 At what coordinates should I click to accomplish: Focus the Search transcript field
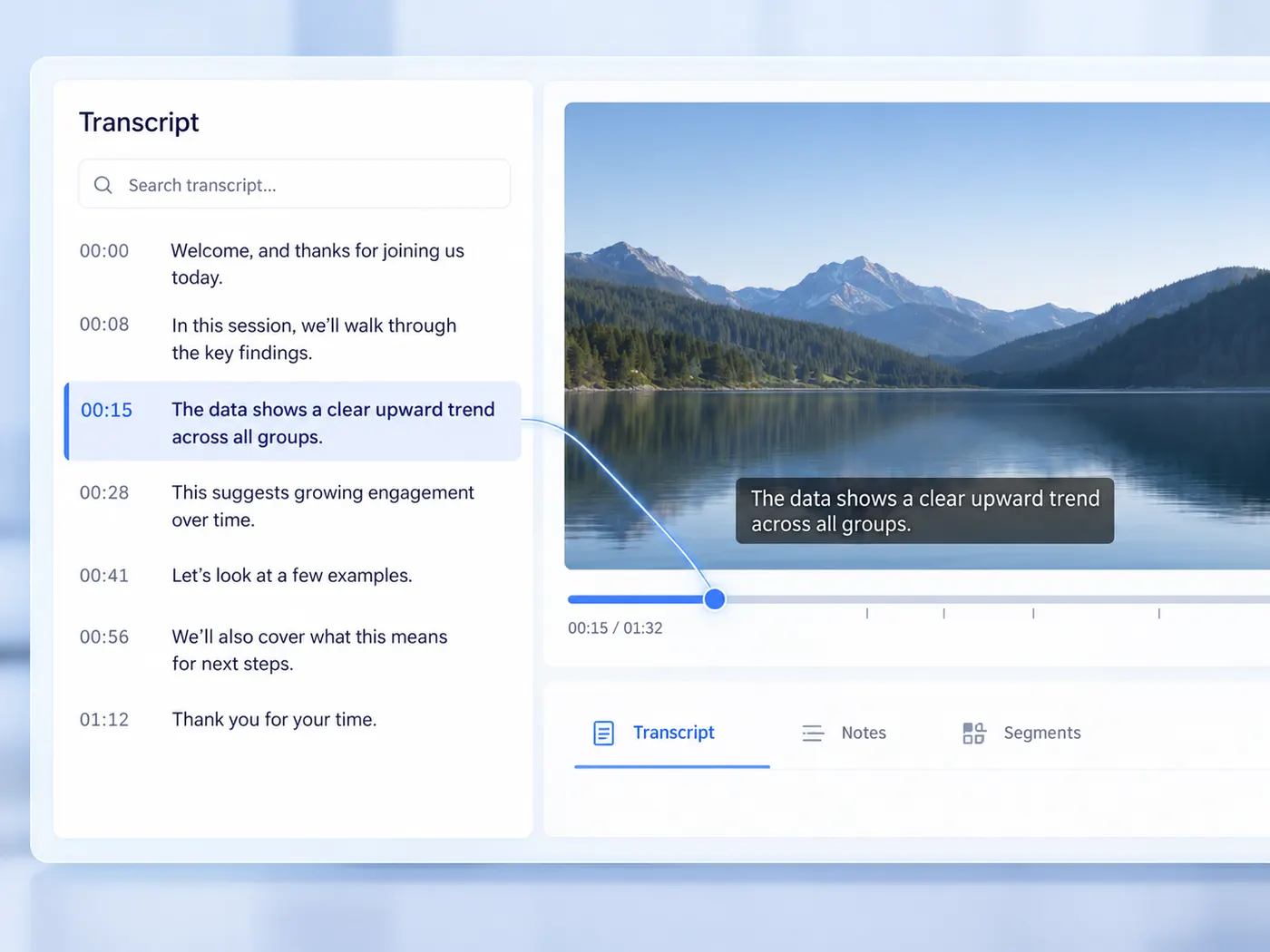click(294, 184)
